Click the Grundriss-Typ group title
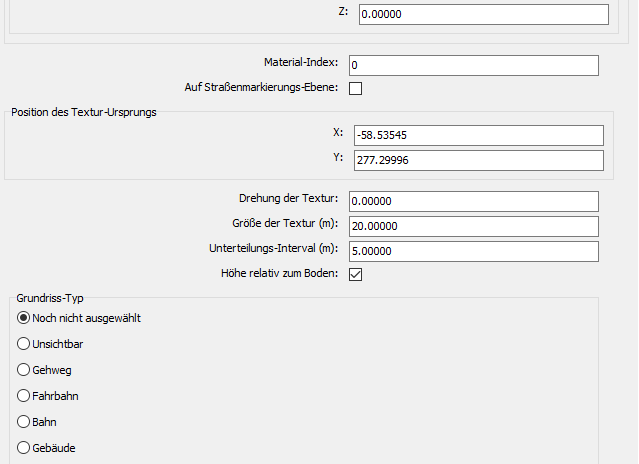Viewport: 639px width, 464px height. tap(47, 298)
